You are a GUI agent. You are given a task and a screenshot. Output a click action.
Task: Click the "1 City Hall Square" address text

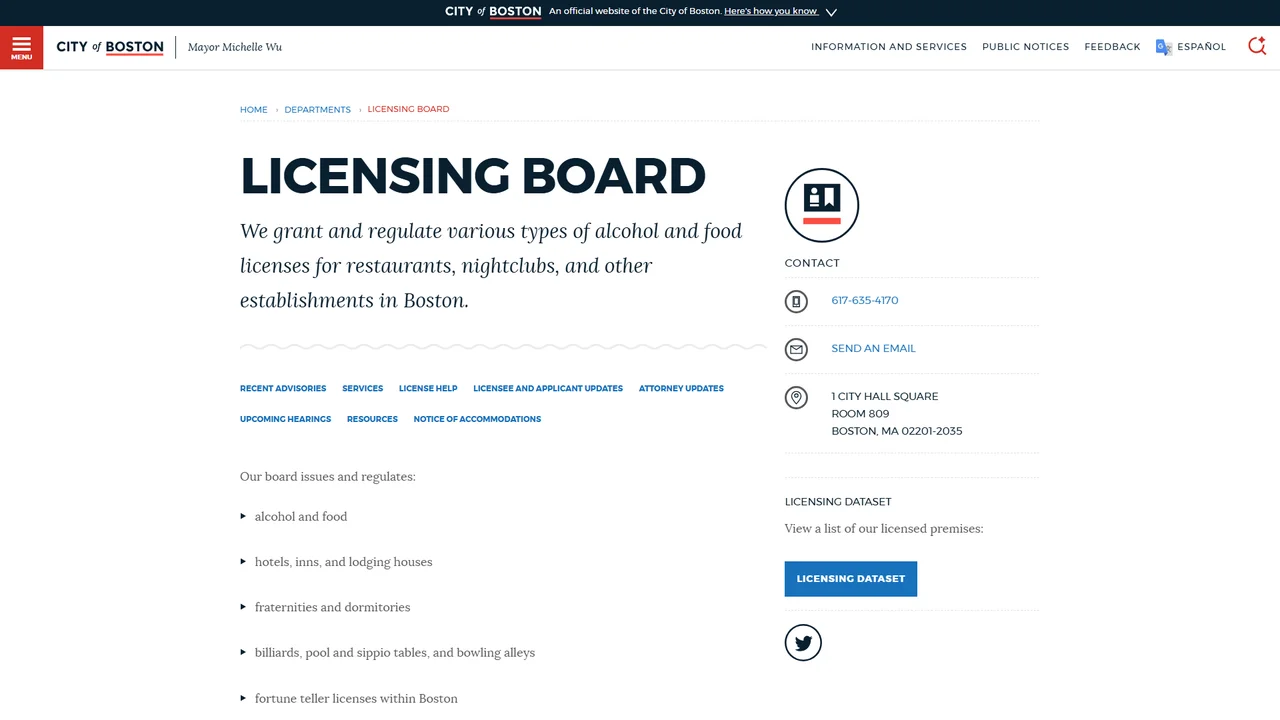885,396
